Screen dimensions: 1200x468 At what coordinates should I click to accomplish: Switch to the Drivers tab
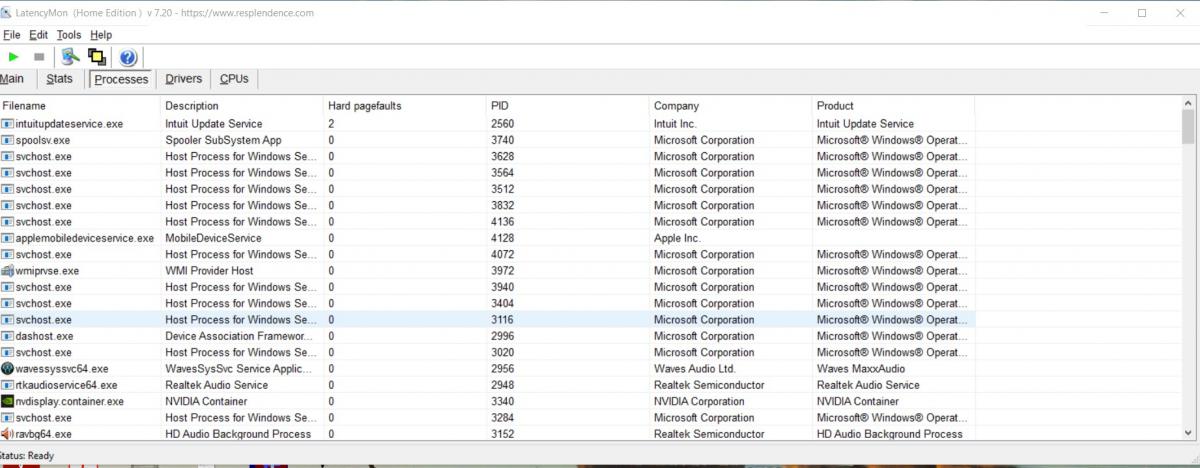click(184, 79)
